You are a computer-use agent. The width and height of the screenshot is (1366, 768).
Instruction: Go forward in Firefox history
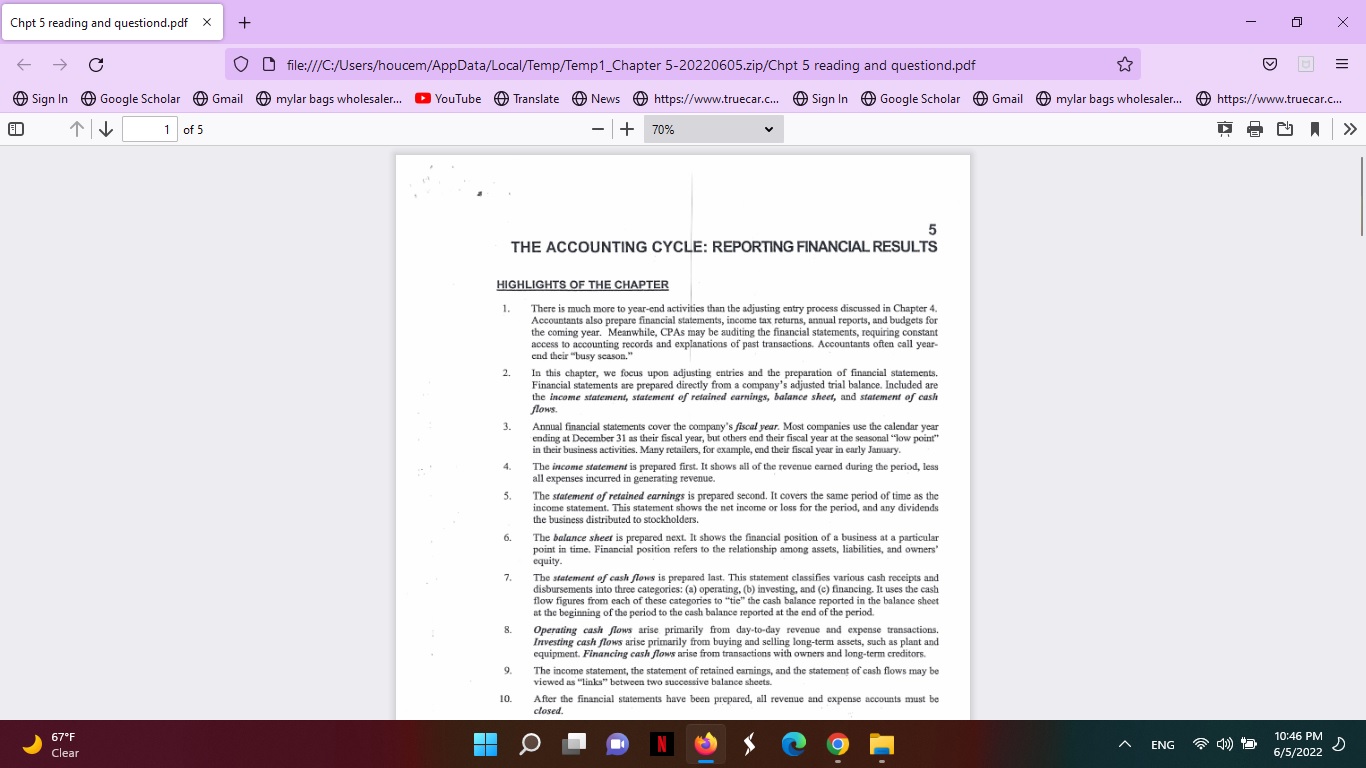(60, 65)
